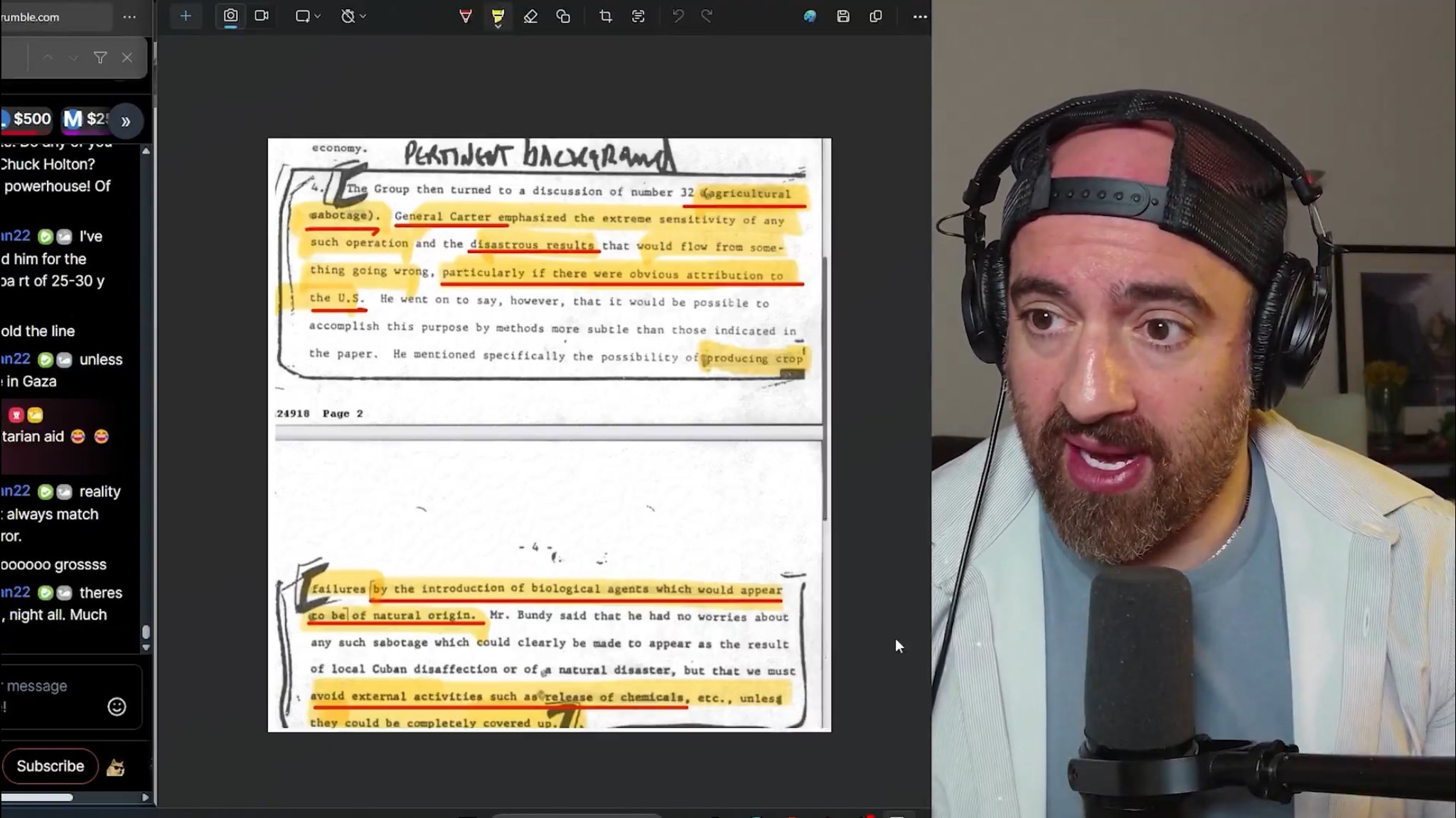Select the Eraser tool
The image size is (1456, 818).
pyautogui.click(x=530, y=16)
